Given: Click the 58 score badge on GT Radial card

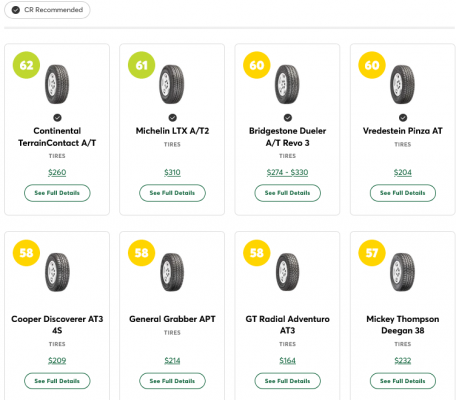Looking at the screenshot, I should pos(257,253).
